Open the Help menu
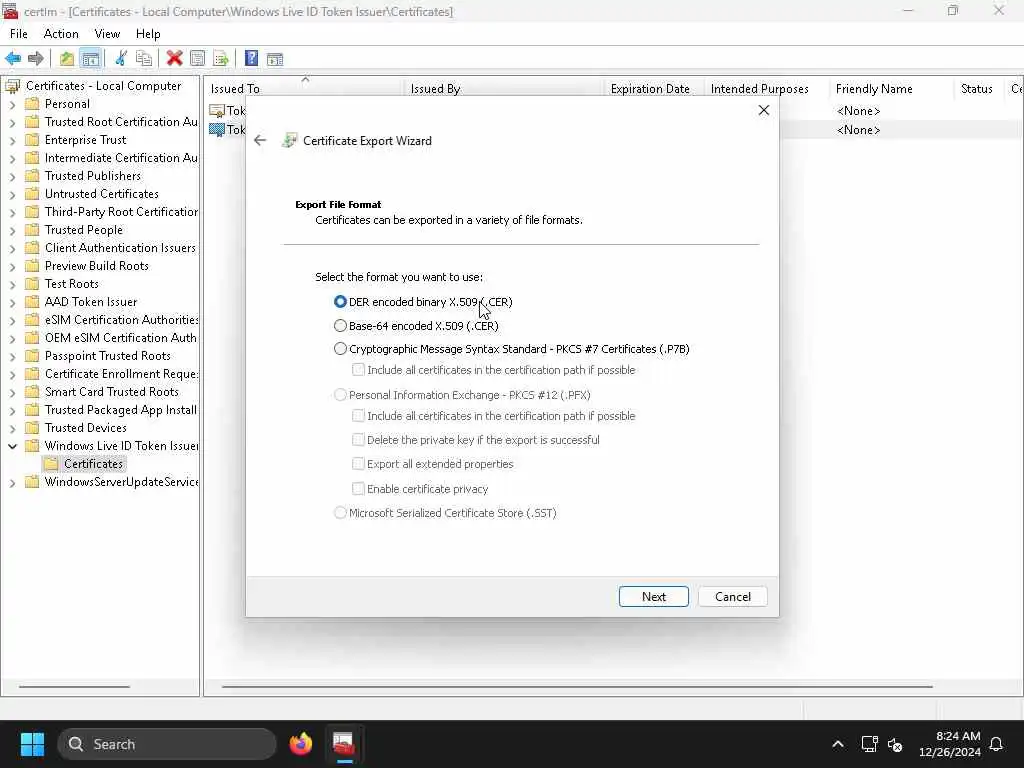The width and height of the screenshot is (1024, 768). click(148, 34)
